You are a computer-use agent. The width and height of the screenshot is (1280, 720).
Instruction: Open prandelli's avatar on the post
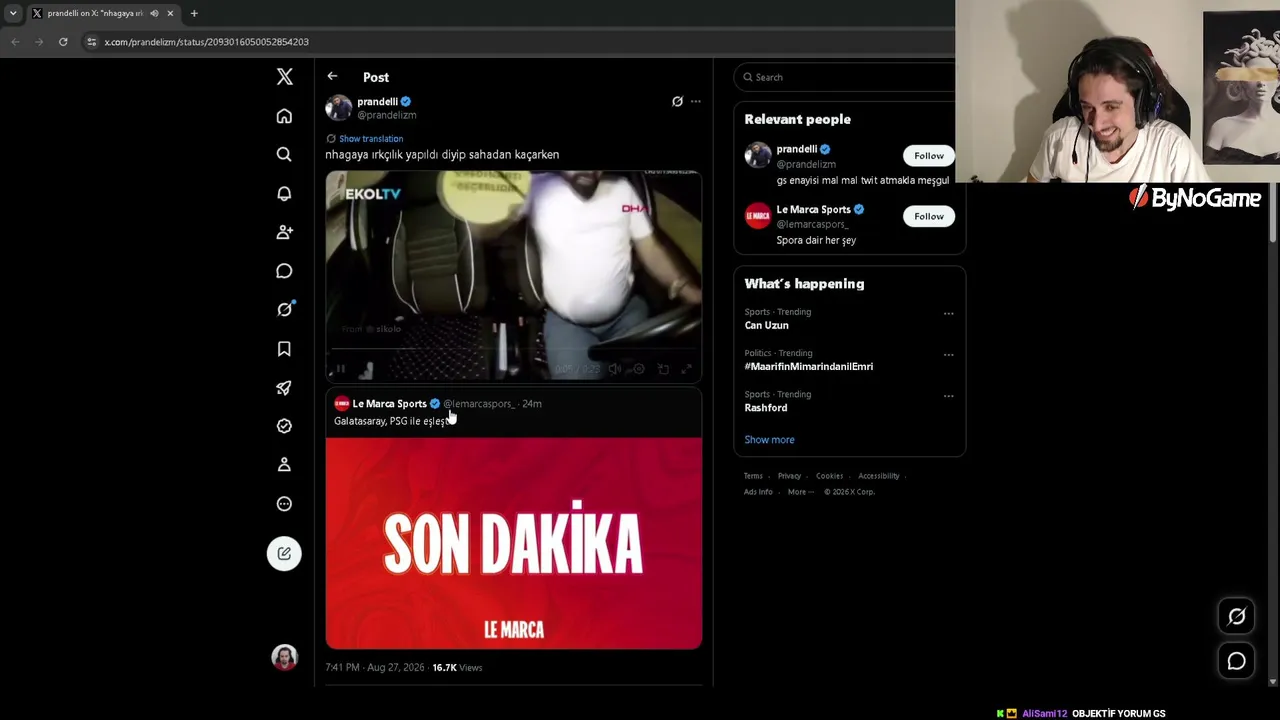coord(339,108)
